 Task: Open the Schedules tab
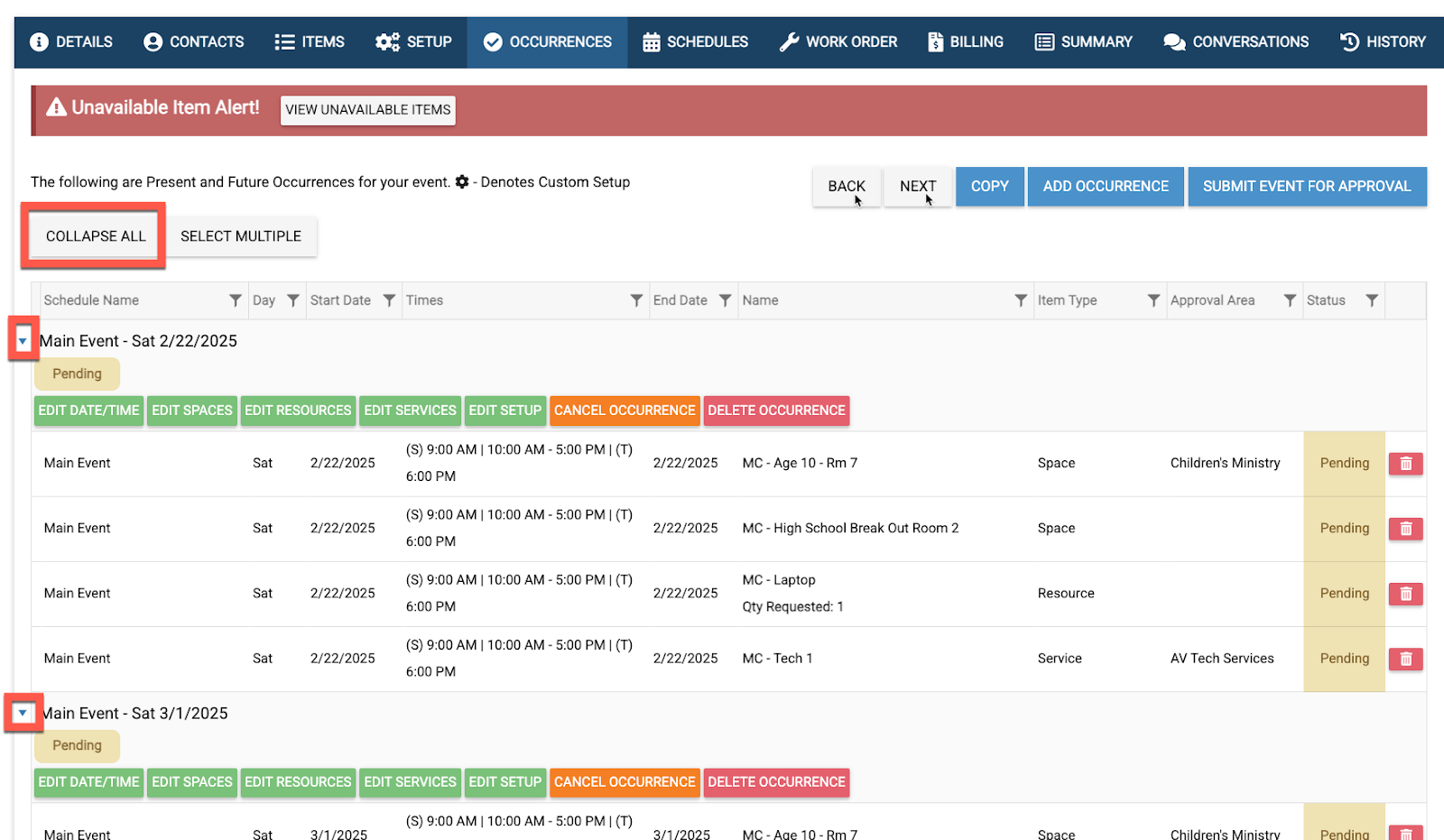point(695,42)
